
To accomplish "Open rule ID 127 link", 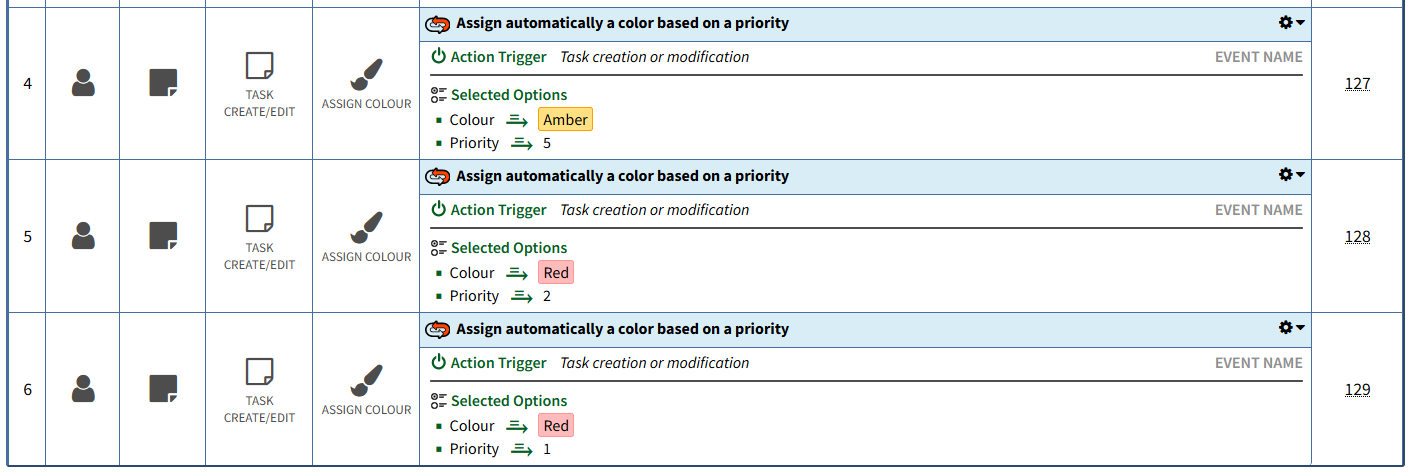I will coord(1357,84).
